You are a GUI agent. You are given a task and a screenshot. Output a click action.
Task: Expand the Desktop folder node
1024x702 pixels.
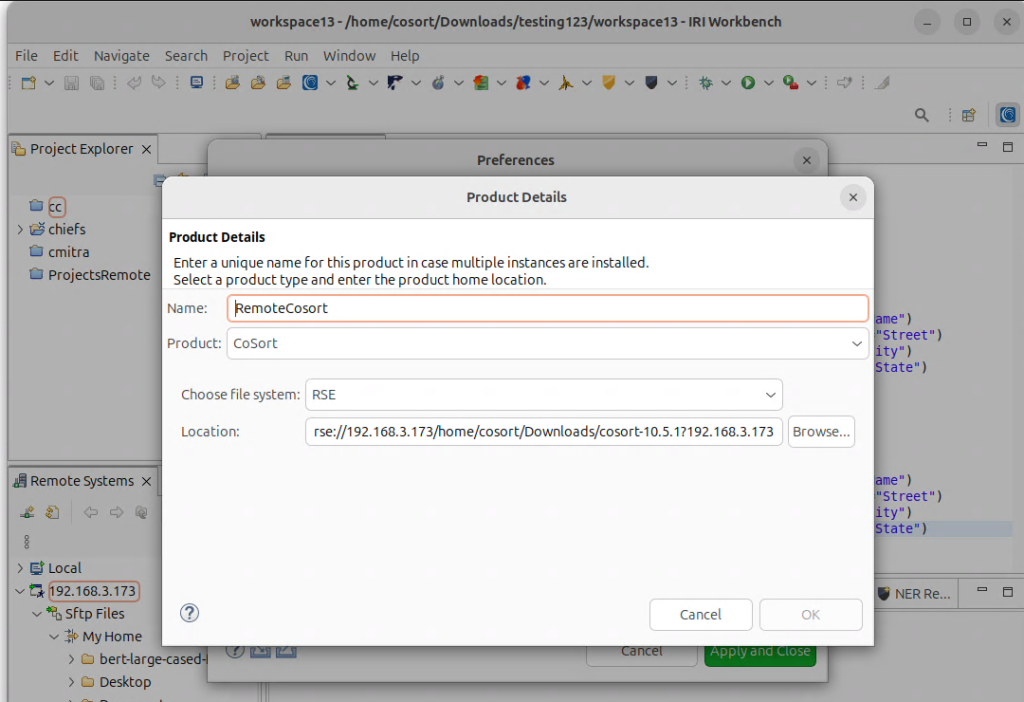tap(71, 682)
